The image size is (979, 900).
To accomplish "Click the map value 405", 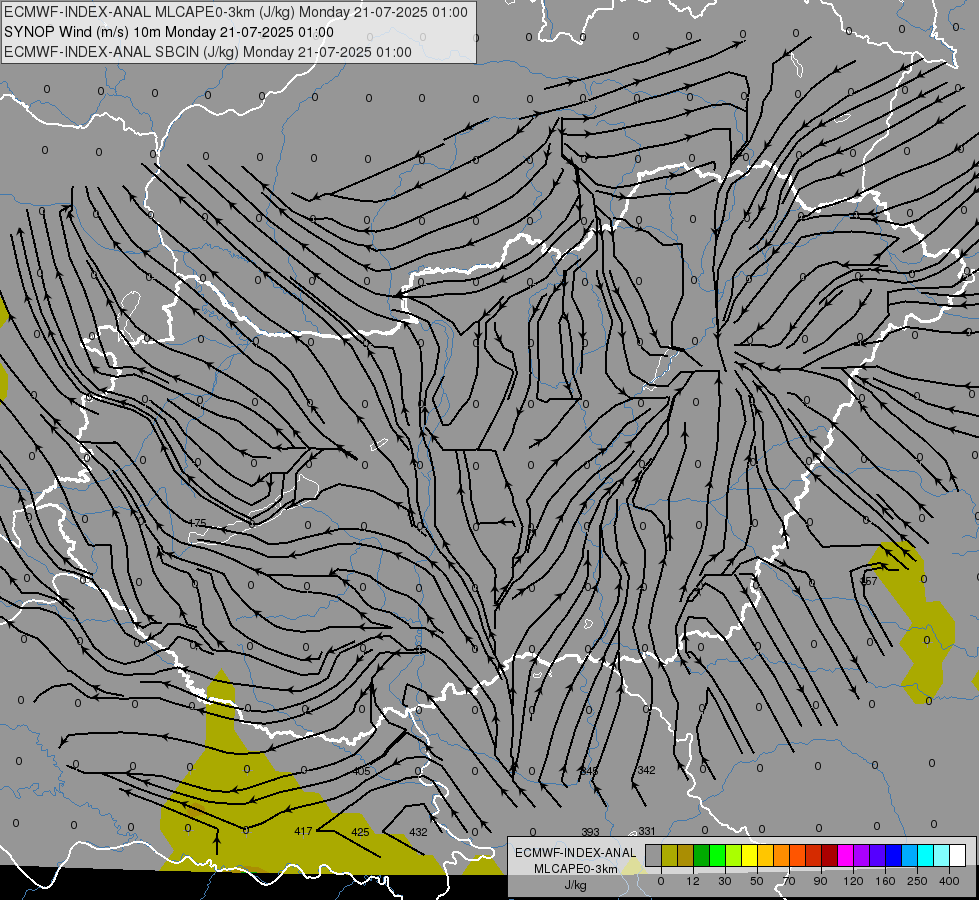I will coord(362,771).
